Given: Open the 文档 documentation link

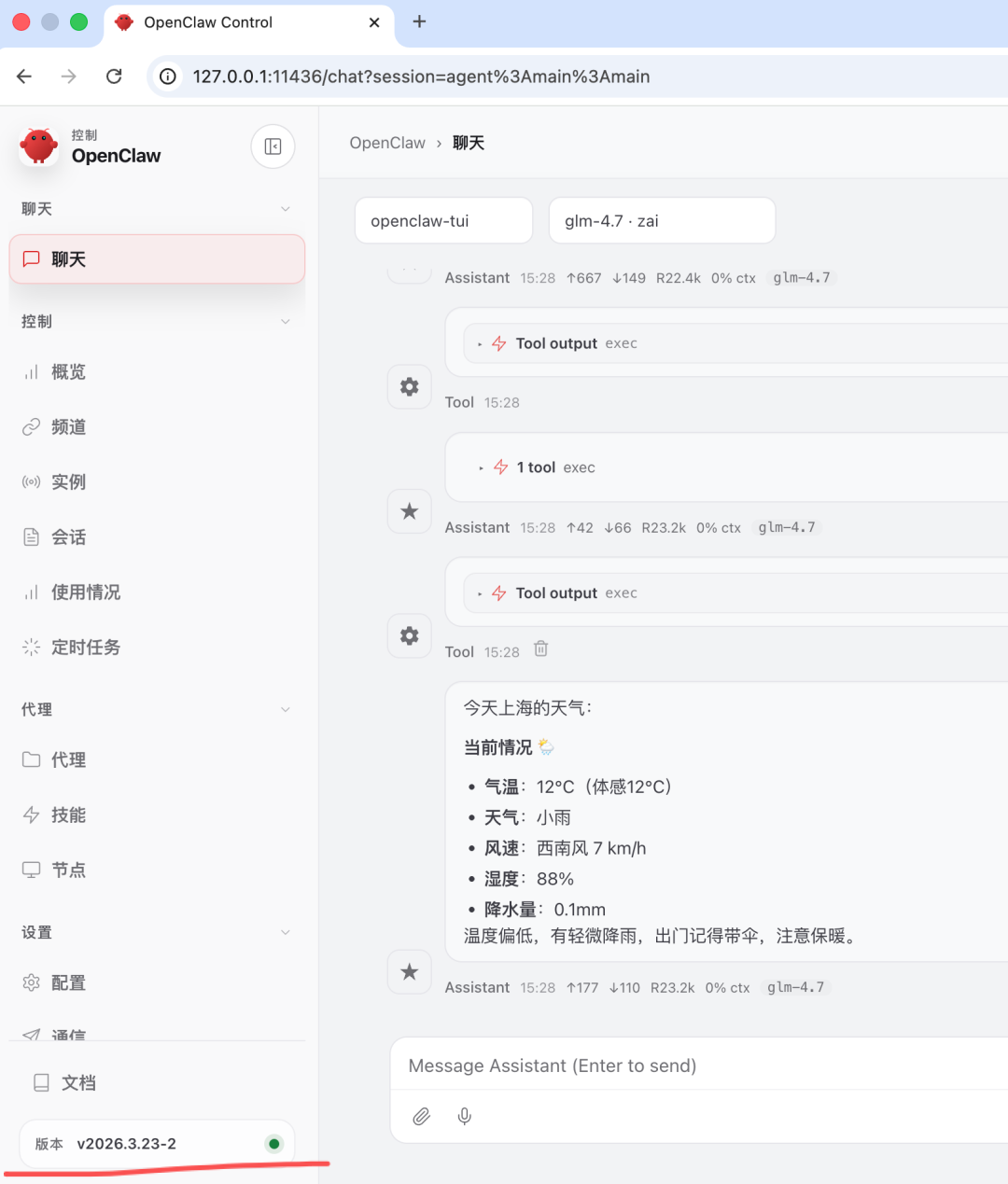Looking at the screenshot, I should pyautogui.click(x=157, y=1083).
